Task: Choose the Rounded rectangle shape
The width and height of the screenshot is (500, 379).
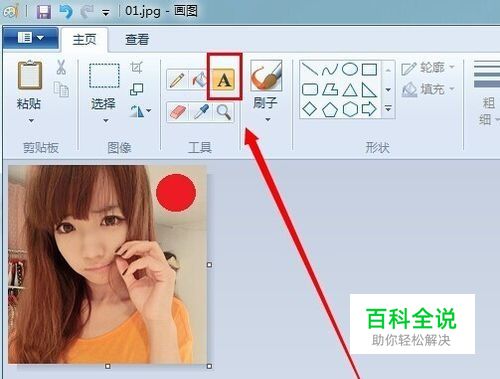Action: pyautogui.click(x=310, y=89)
